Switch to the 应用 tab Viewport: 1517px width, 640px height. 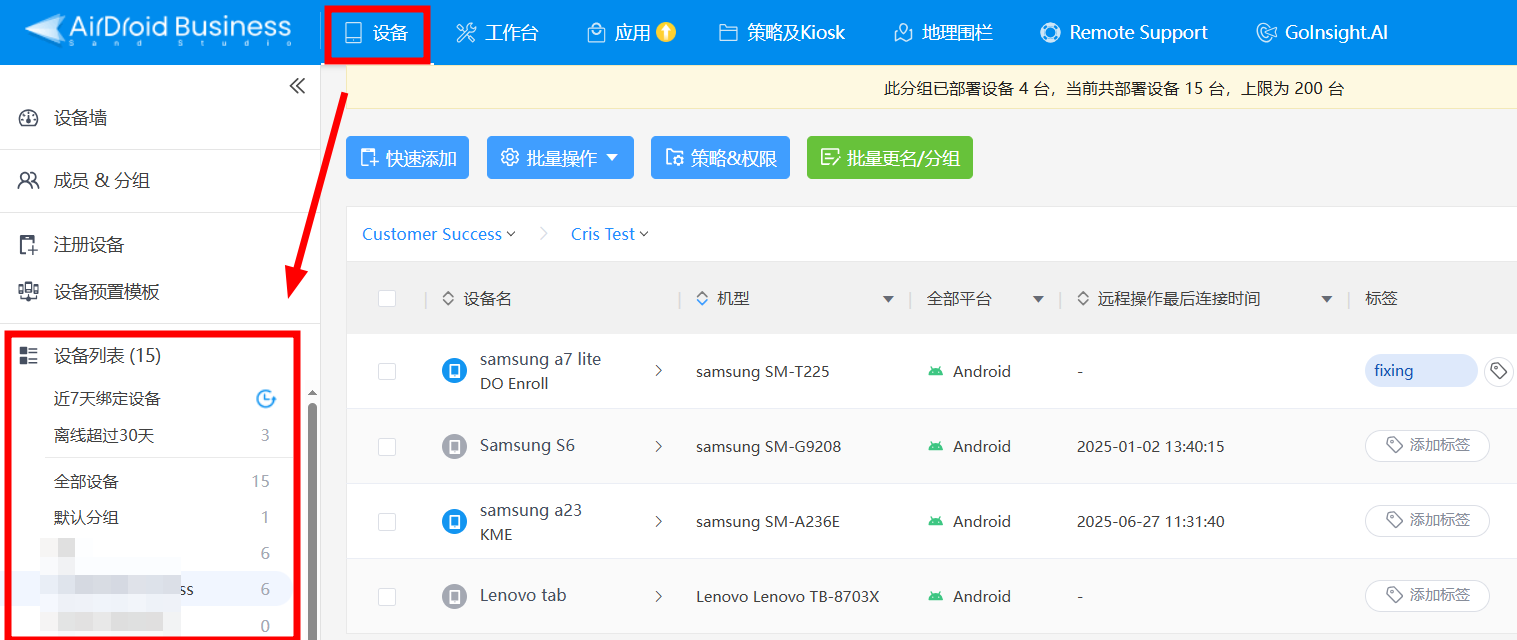pyautogui.click(x=620, y=33)
